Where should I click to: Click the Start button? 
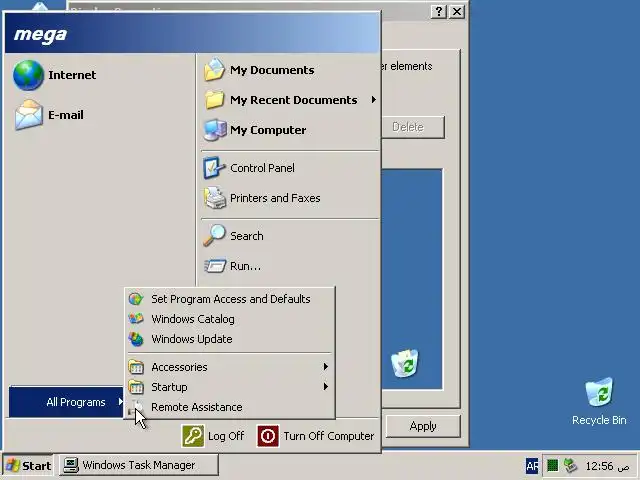point(28,465)
